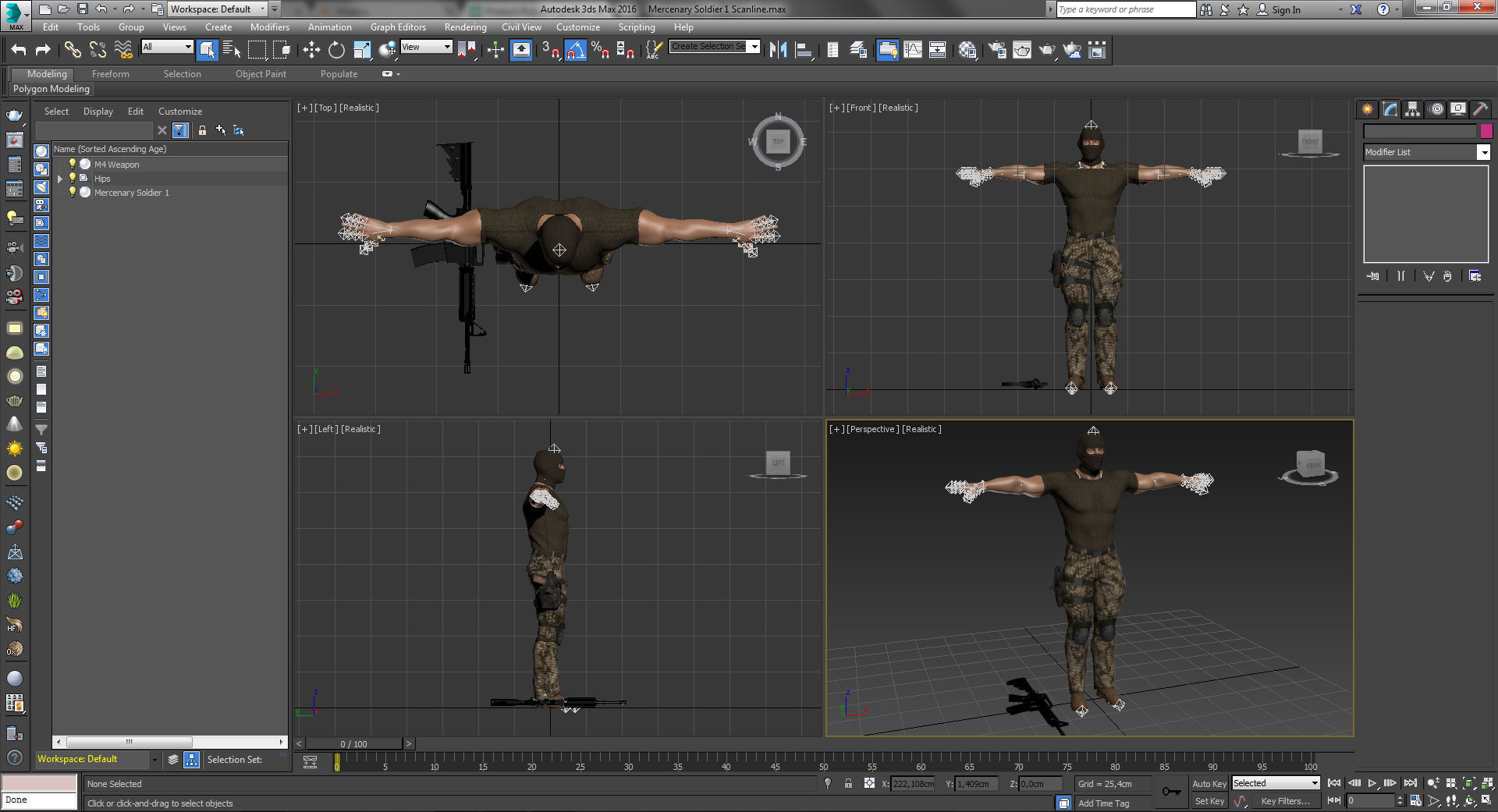
Task: Click the Mirror tool icon
Action: (778, 50)
